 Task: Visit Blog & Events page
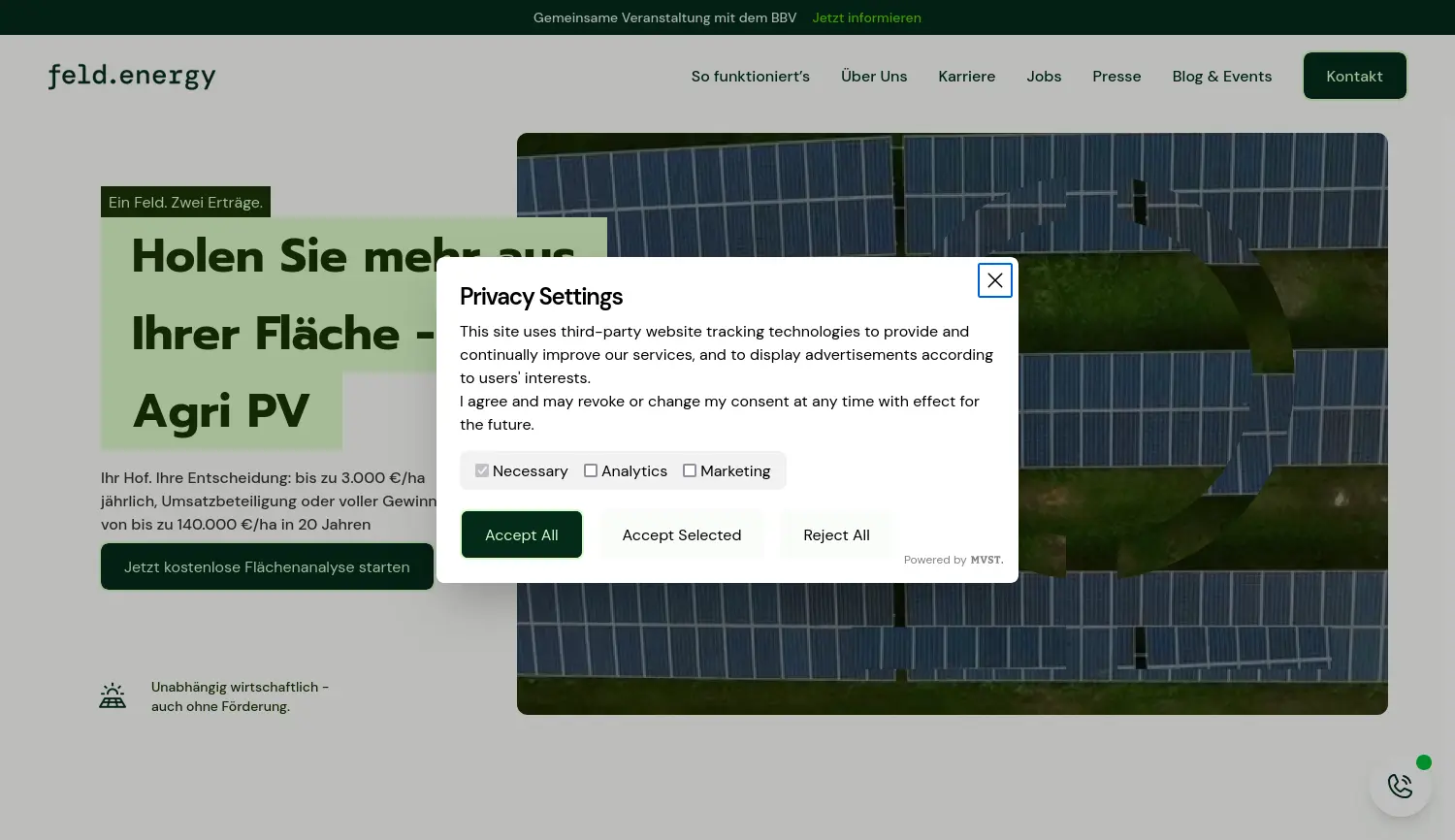click(1221, 76)
